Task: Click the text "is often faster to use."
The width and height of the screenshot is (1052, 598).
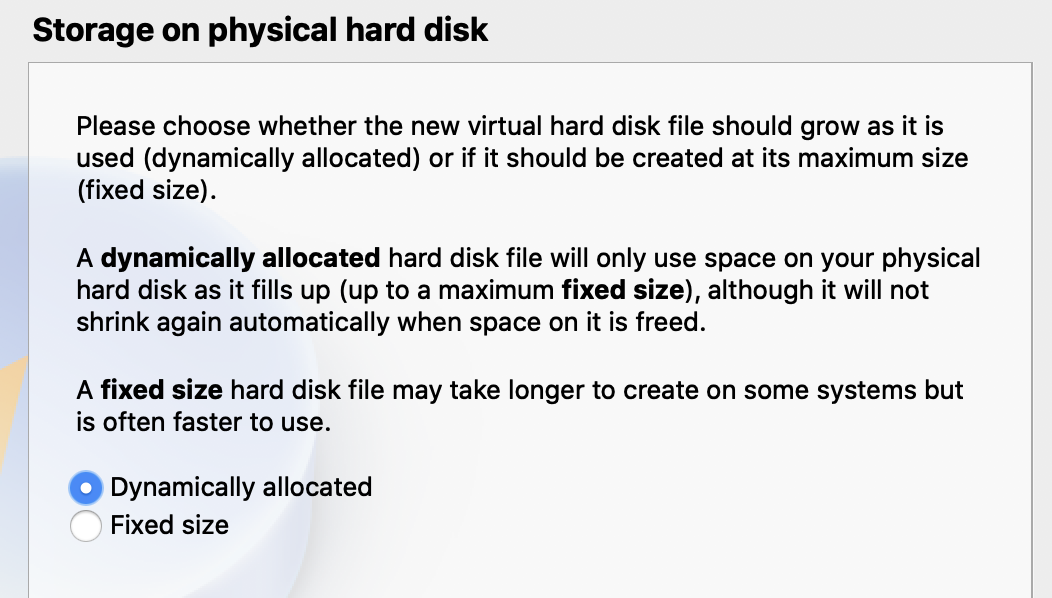Action: [203, 422]
